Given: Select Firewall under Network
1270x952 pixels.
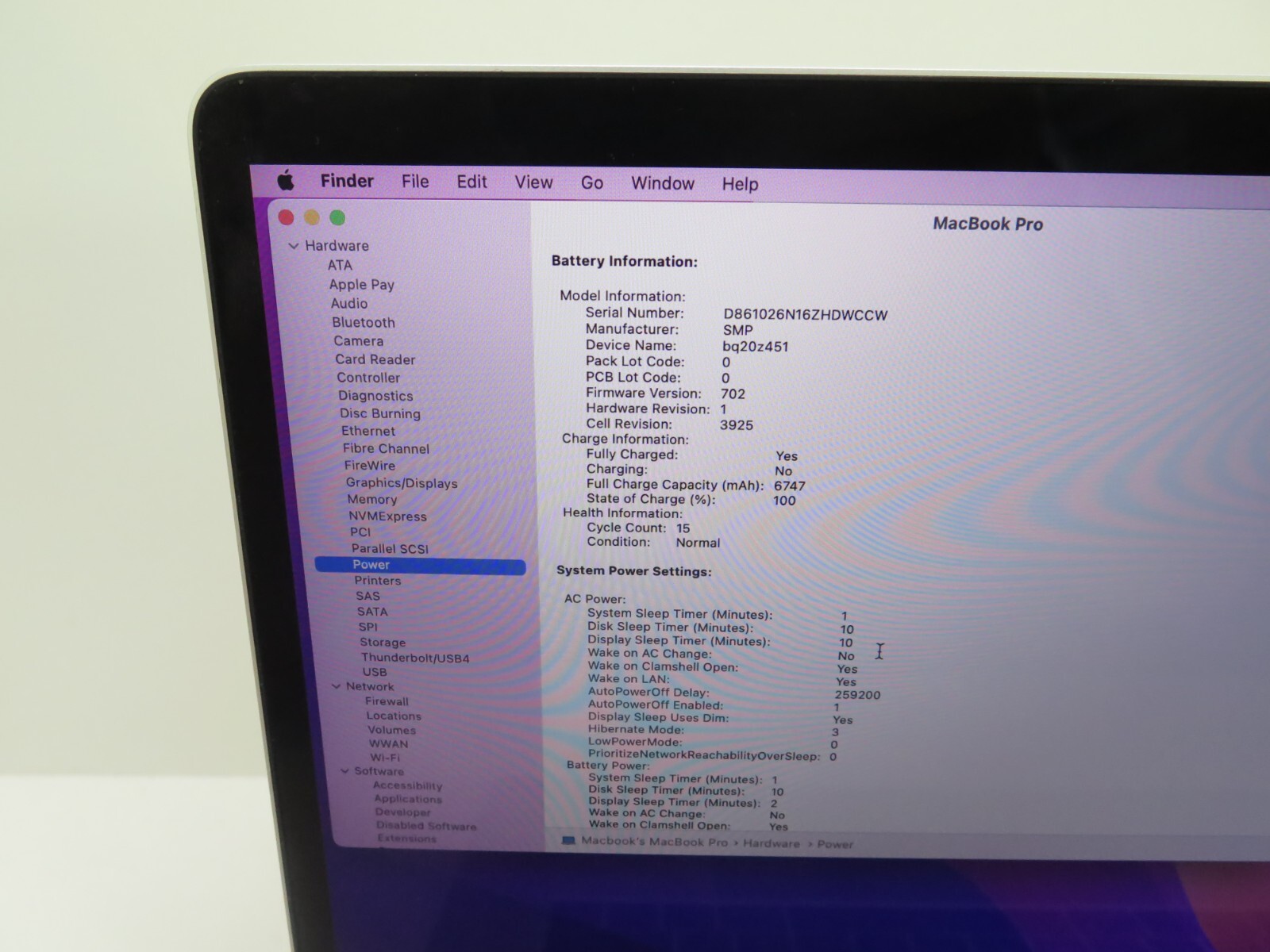Looking at the screenshot, I should pos(387,701).
